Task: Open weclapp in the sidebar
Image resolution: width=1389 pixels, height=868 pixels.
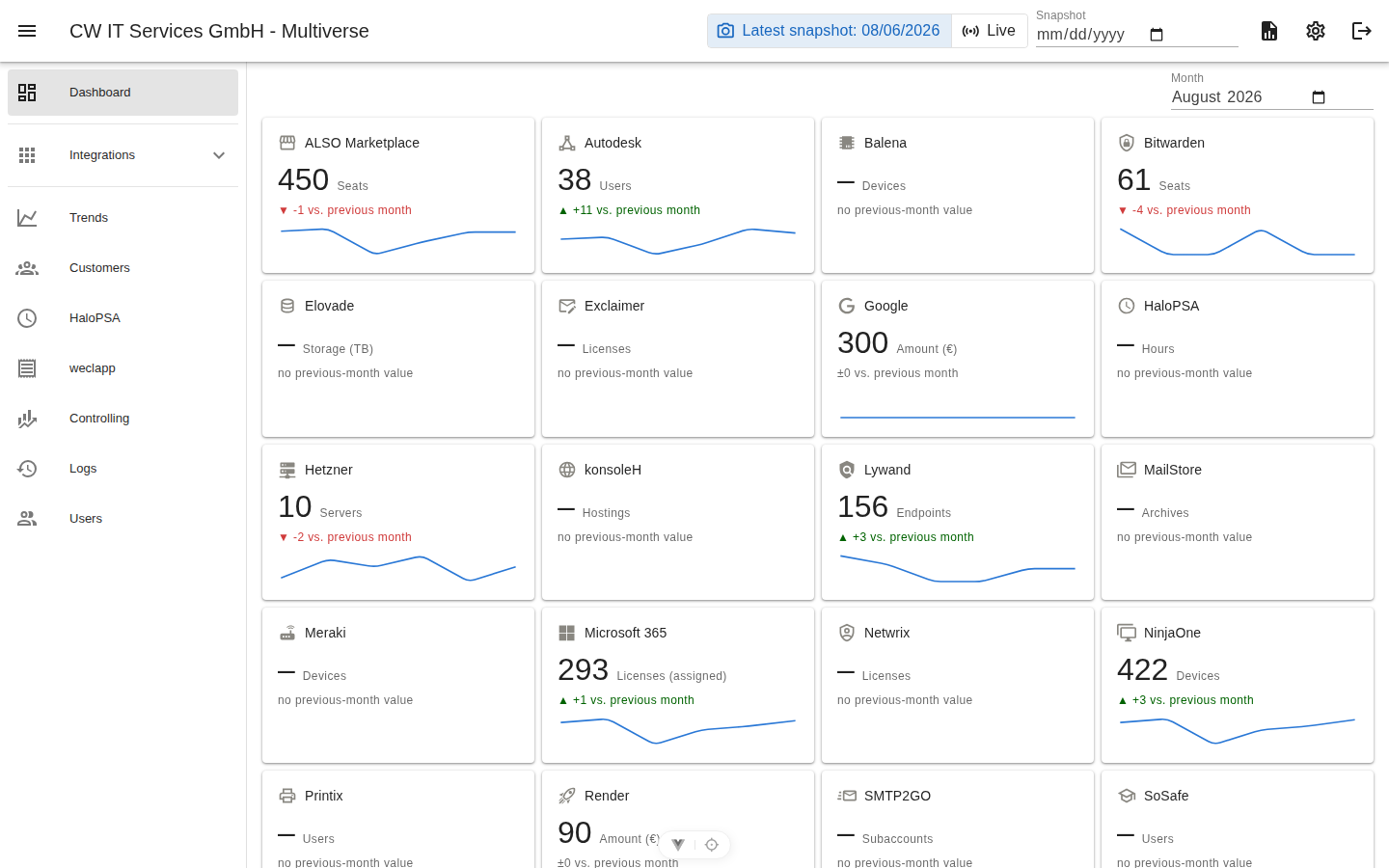Action: pos(123,368)
